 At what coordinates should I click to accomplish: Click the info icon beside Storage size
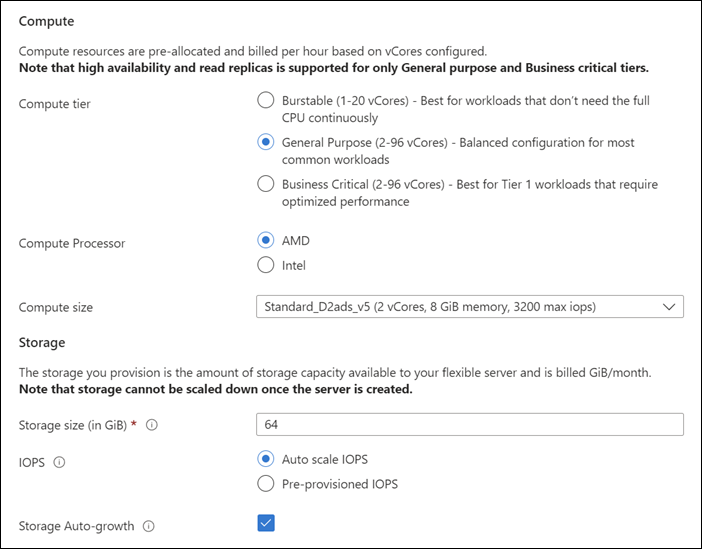pyautogui.click(x=153, y=425)
